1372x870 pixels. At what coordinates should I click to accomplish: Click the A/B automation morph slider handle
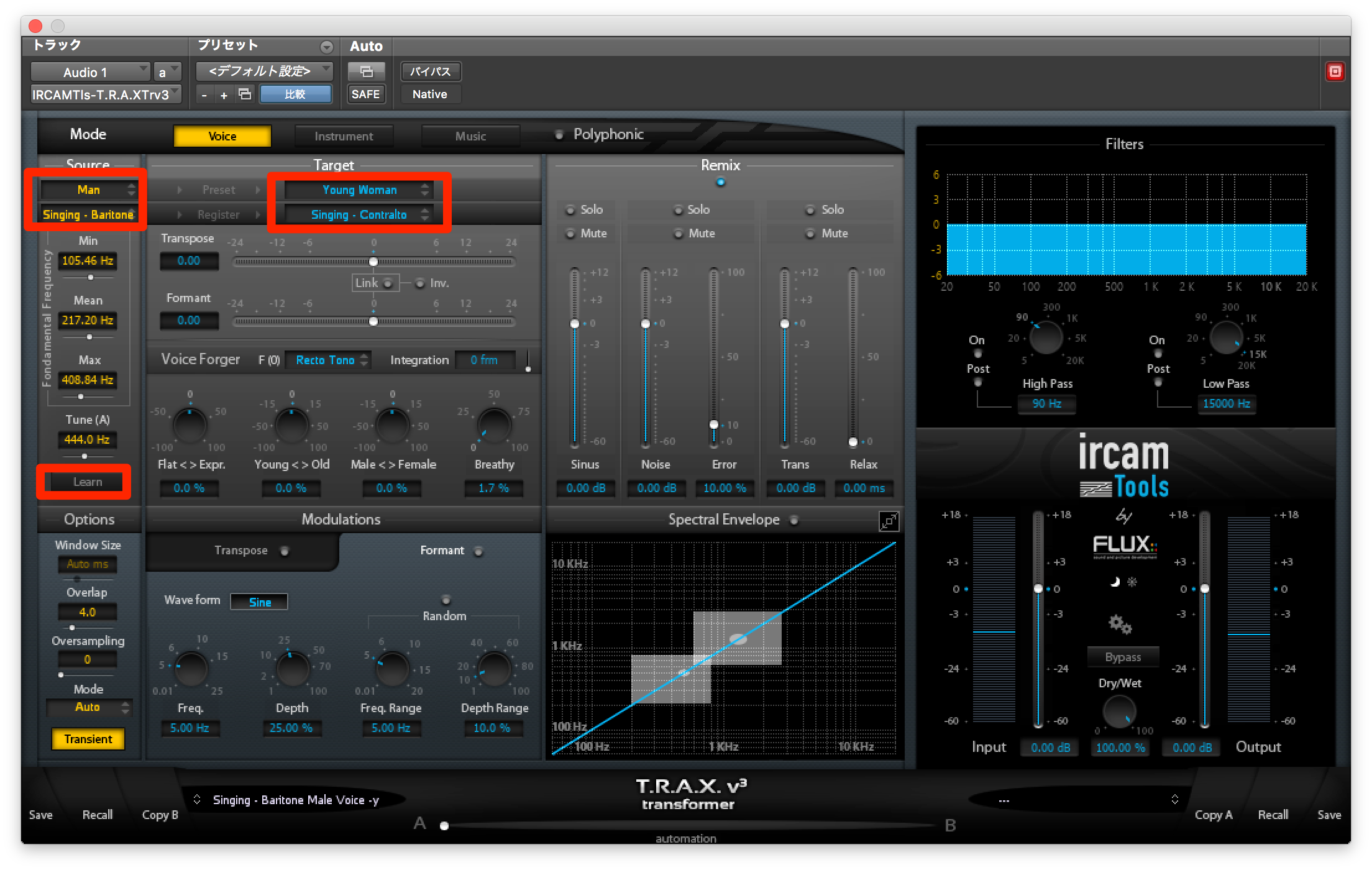pos(444,826)
